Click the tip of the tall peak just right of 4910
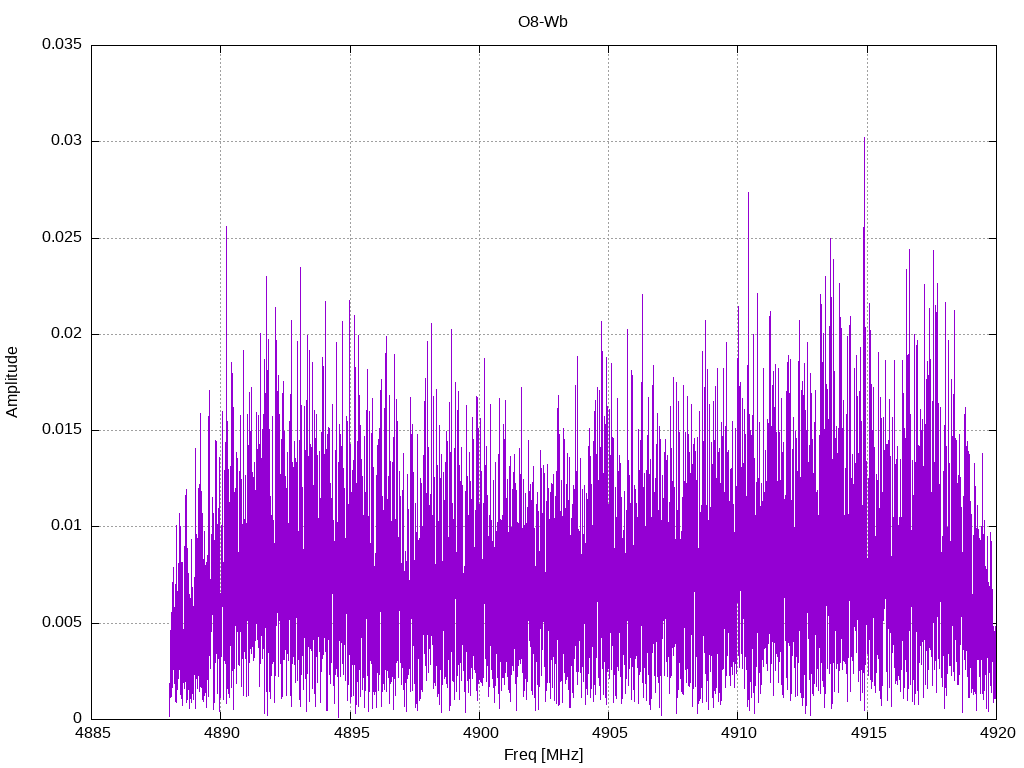 pos(748,193)
